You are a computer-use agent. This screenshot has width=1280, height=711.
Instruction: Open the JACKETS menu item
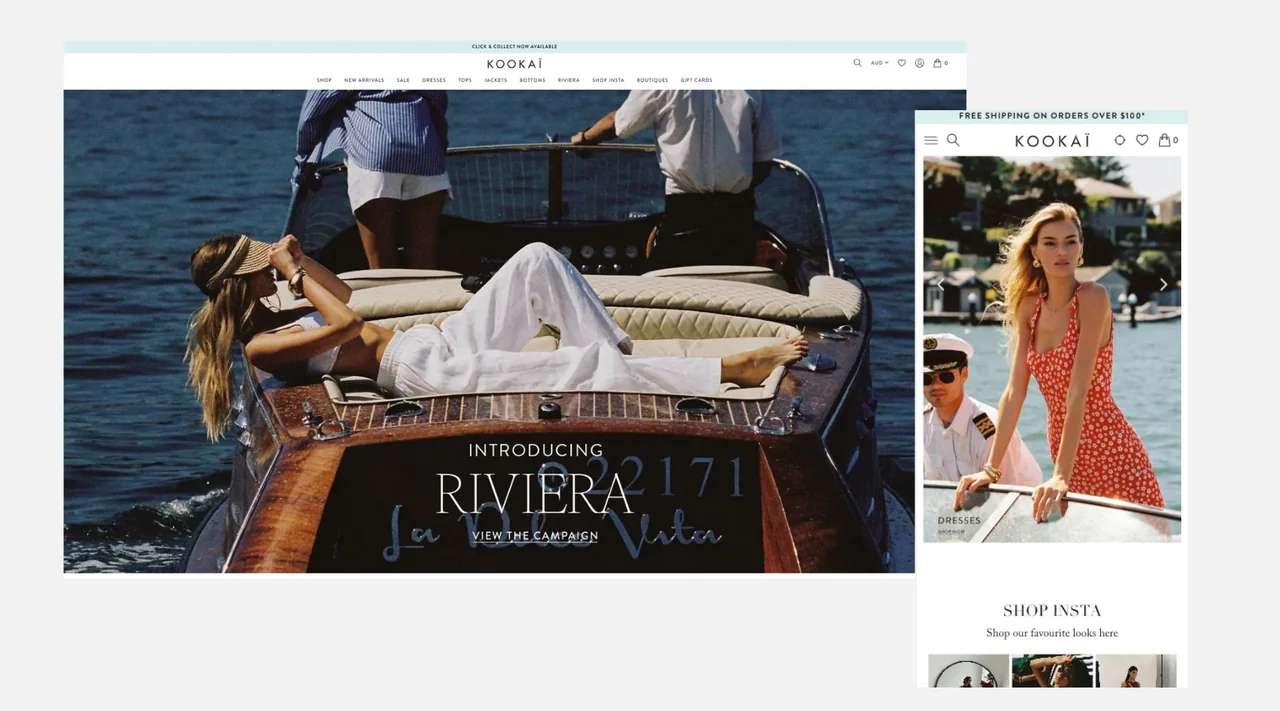coord(496,80)
